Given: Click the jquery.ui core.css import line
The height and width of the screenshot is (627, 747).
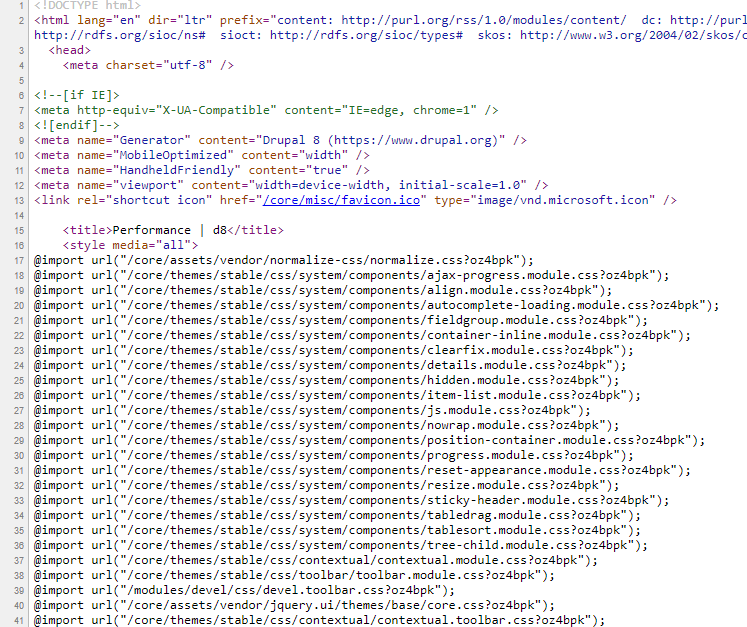Looking at the screenshot, I should [x=294, y=606].
